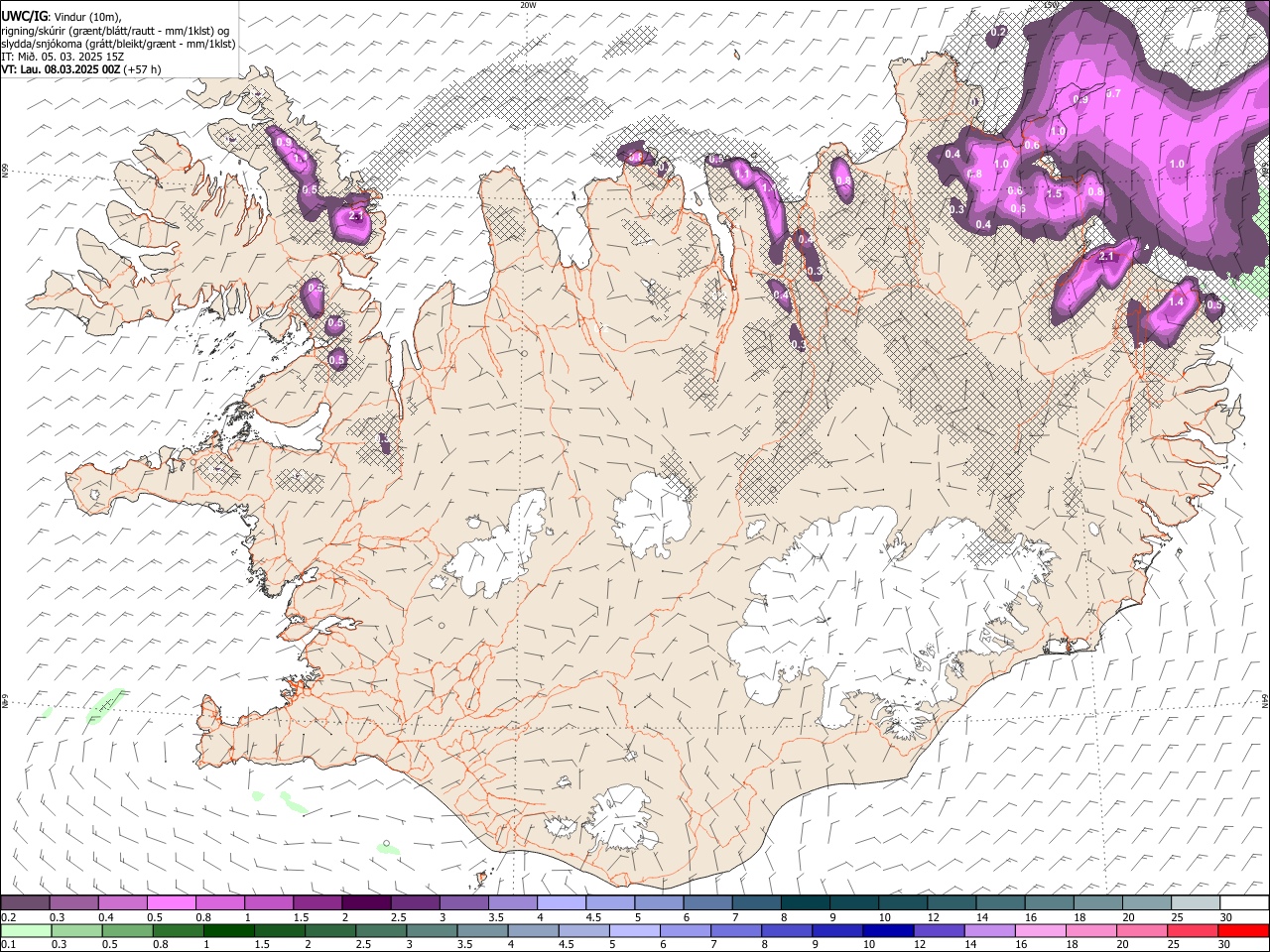The height and width of the screenshot is (952, 1270).
Task: Choose the lower legend swatch starting at 7
Action: [x=736, y=930]
